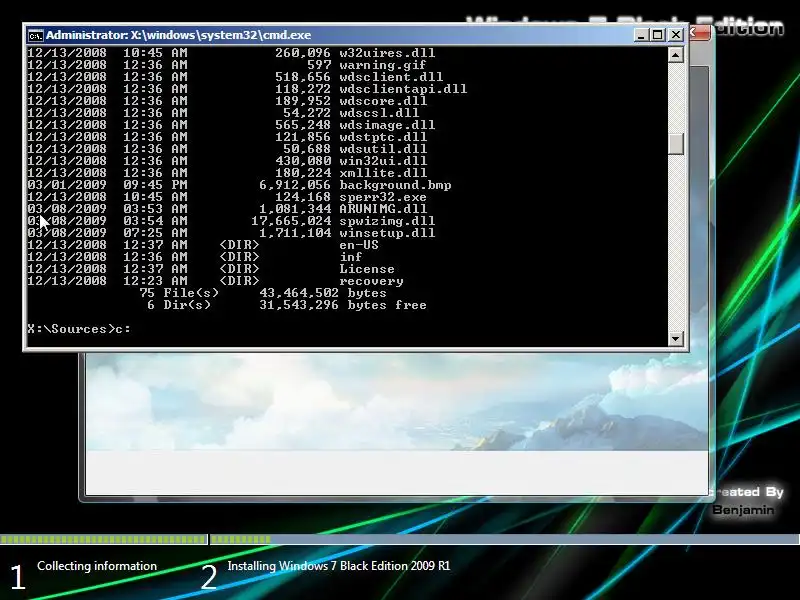Close the setup window behind the cmd window
The height and width of the screenshot is (600, 800).
tap(700, 34)
